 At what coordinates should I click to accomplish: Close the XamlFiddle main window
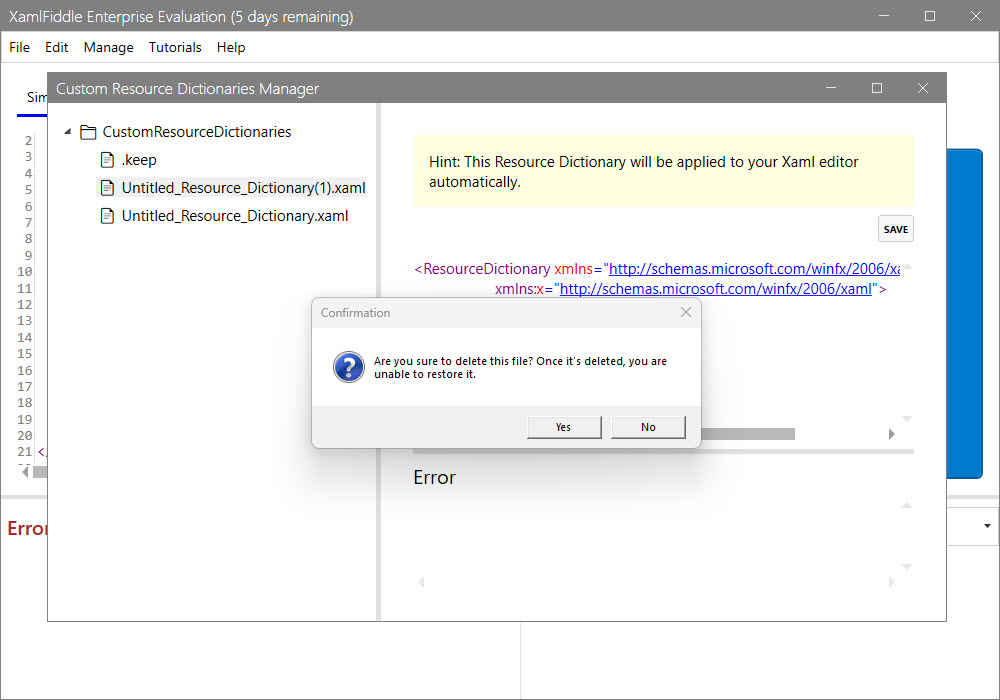coord(976,16)
